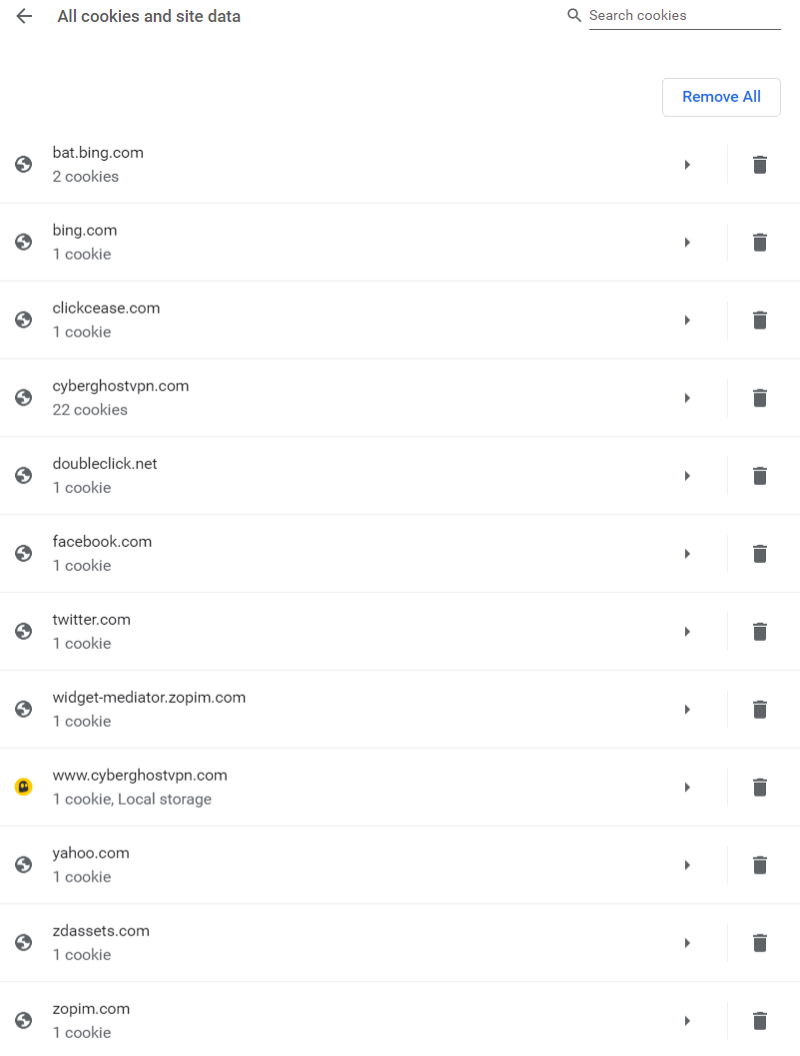Click the Remove All button
The image size is (800, 1056).
click(721, 97)
